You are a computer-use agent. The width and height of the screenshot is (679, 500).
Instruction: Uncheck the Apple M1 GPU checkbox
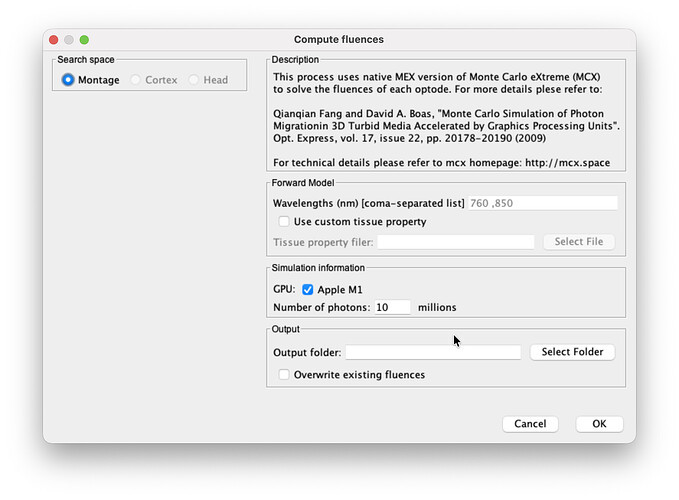[307, 290]
